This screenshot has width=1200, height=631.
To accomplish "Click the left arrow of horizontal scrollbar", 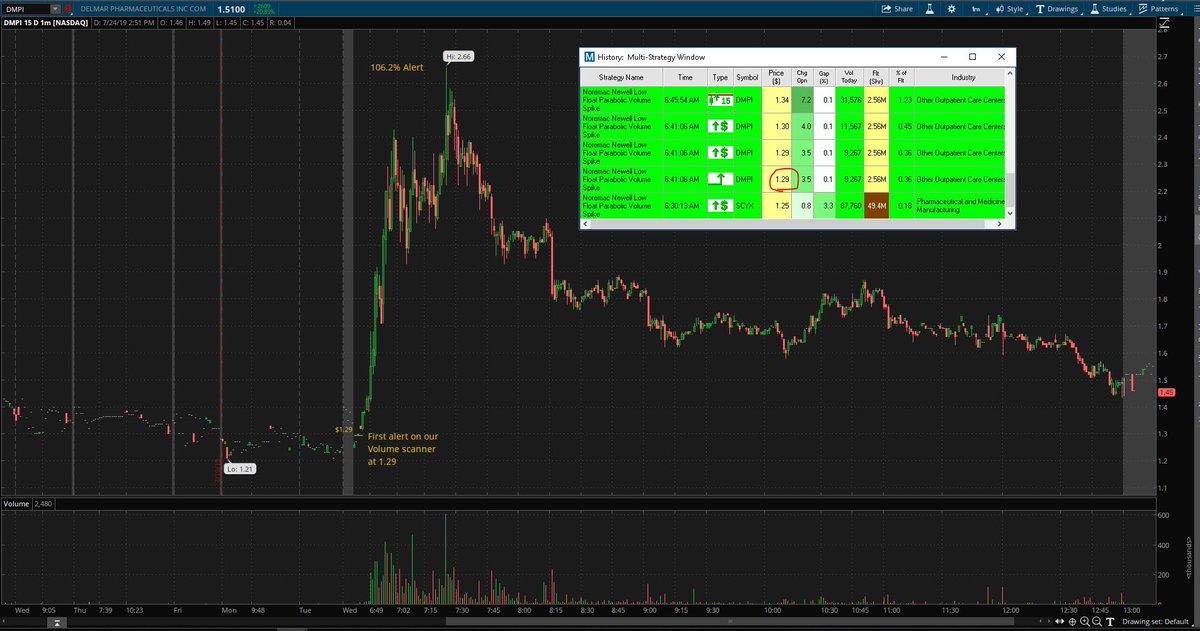I will (x=586, y=224).
